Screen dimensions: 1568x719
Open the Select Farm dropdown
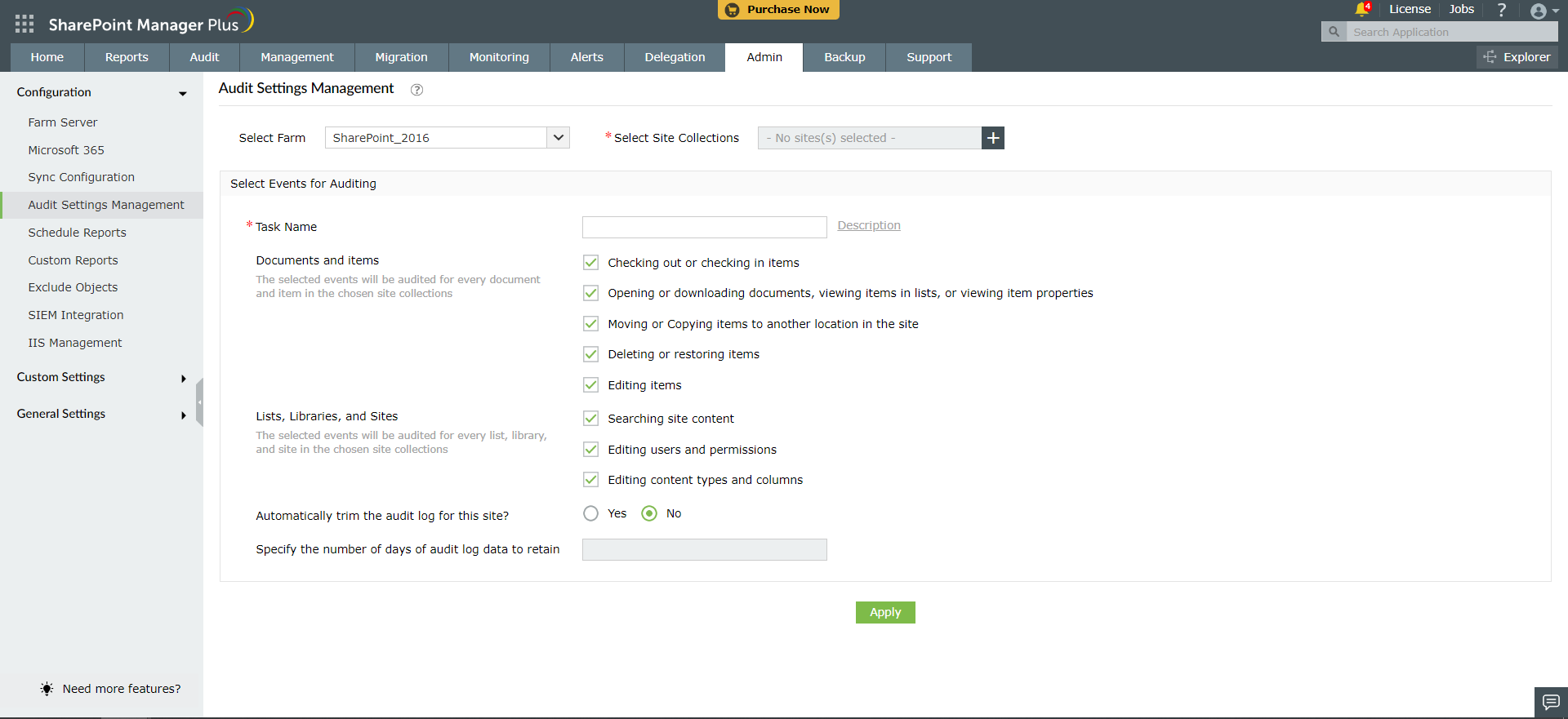coord(558,138)
